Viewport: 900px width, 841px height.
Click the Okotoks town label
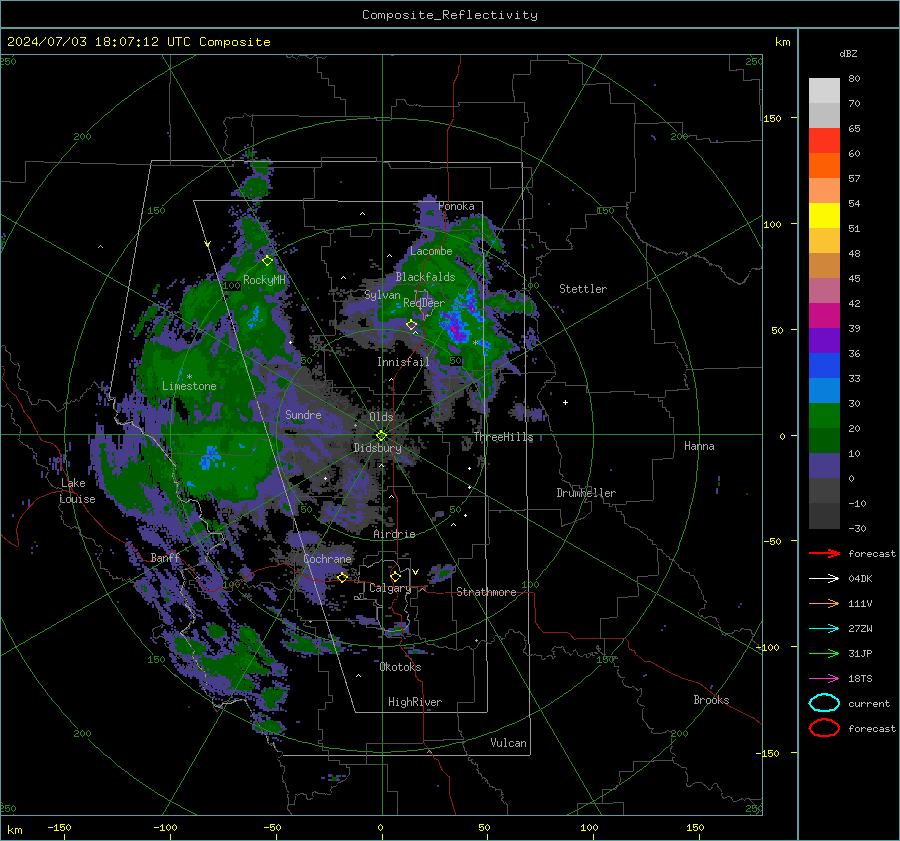400,667
